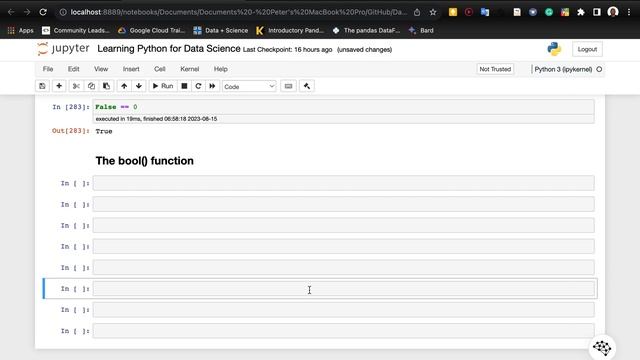Image resolution: width=640 pixels, height=360 pixels.
Task: Open the Introductory Pand... bookmark
Action: click(290, 30)
